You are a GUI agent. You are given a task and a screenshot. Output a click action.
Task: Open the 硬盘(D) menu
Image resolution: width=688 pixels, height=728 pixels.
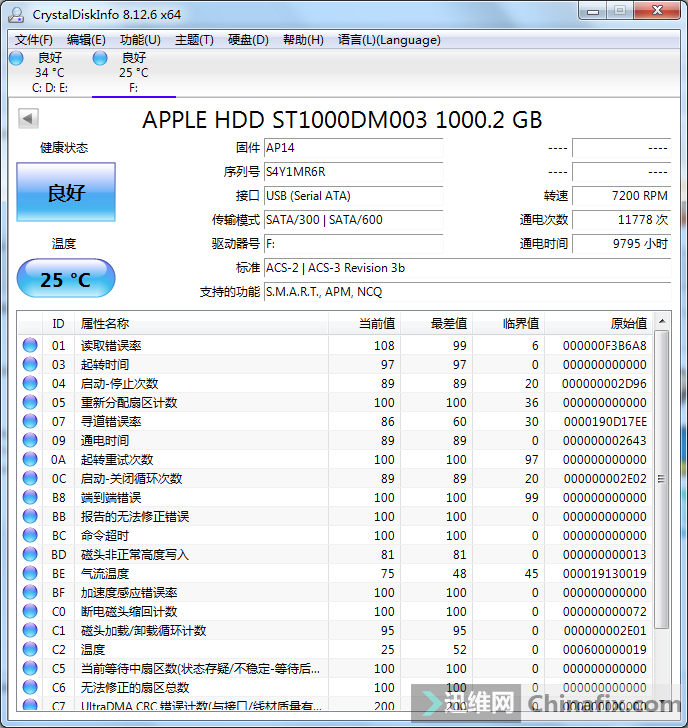[x=248, y=40]
